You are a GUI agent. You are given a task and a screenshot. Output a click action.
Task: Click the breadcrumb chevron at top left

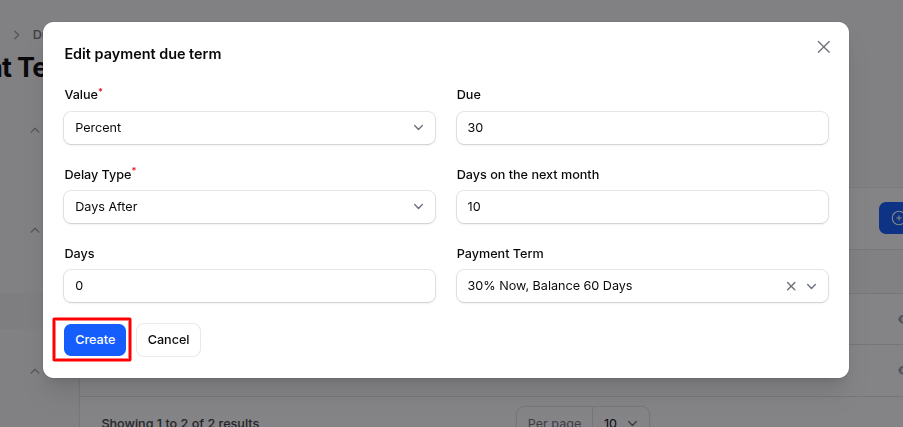[x=16, y=35]
